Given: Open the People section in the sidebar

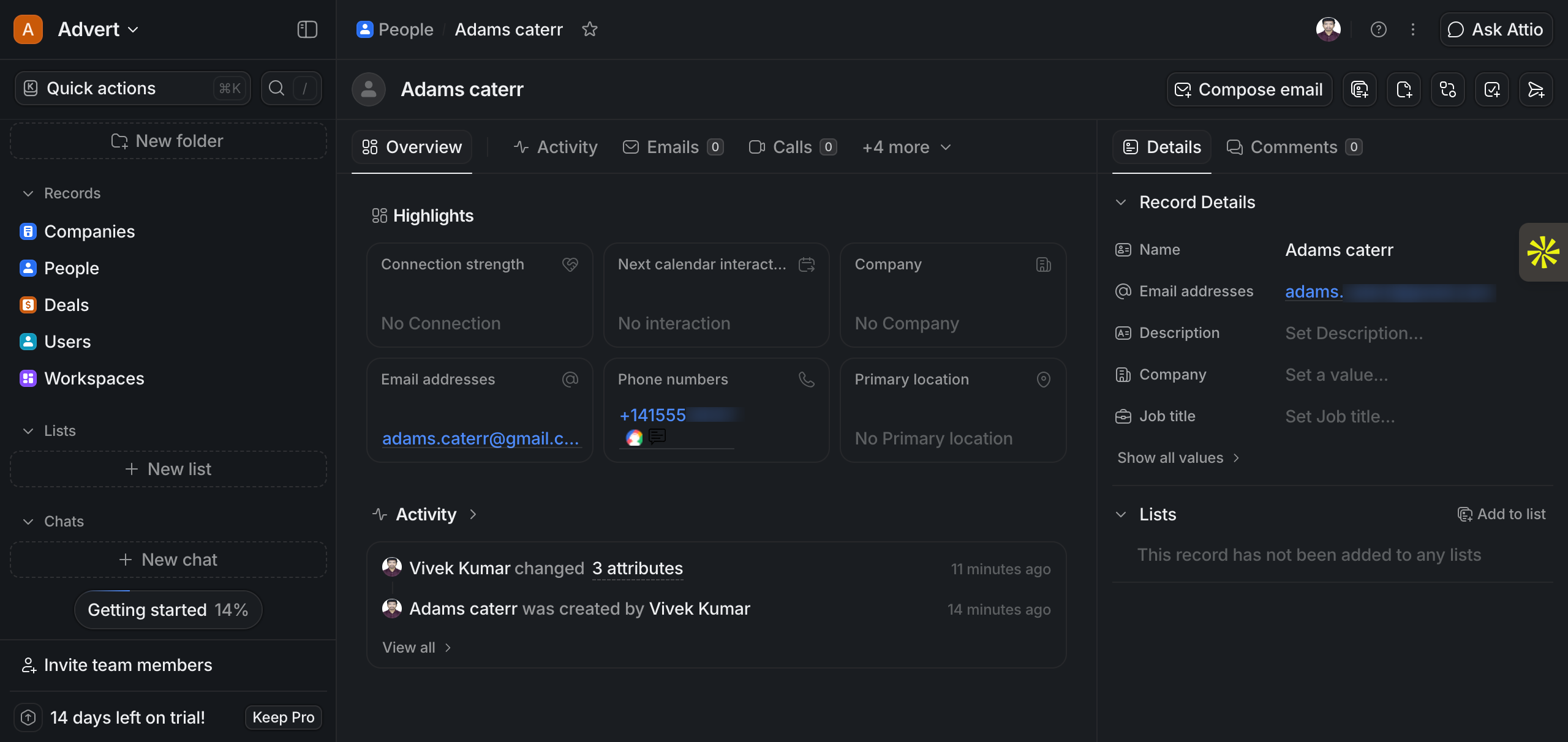Looking at the screenshot, I should coord(71,268).
